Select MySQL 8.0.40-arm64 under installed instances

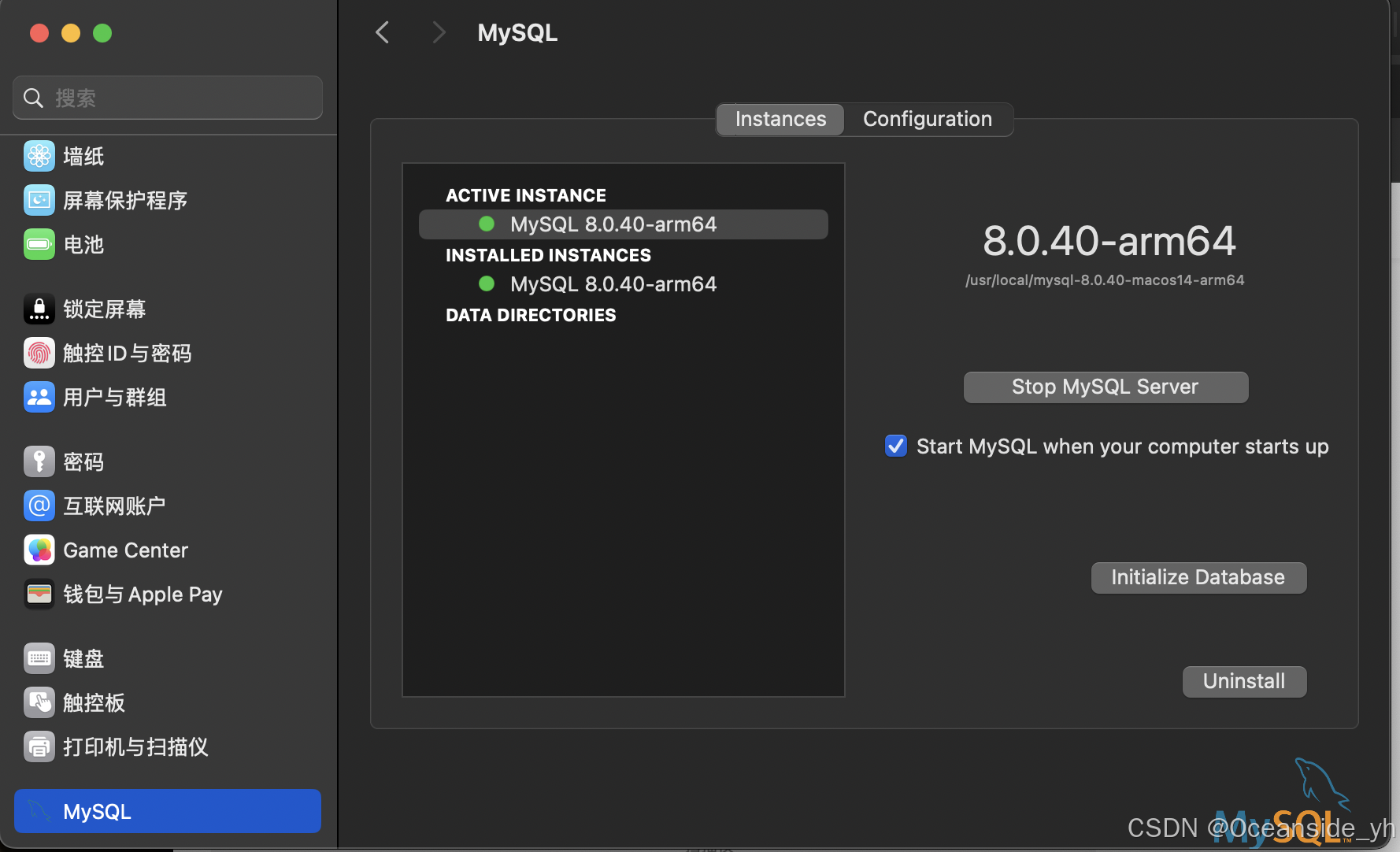613,283
